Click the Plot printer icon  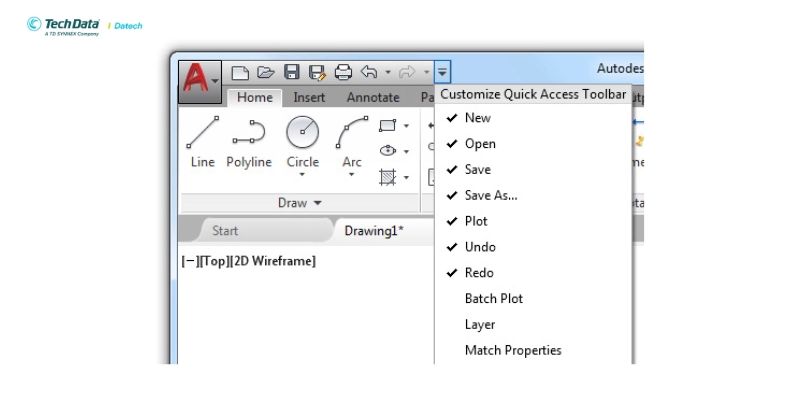pyautogui.click(x=343, y=72)
